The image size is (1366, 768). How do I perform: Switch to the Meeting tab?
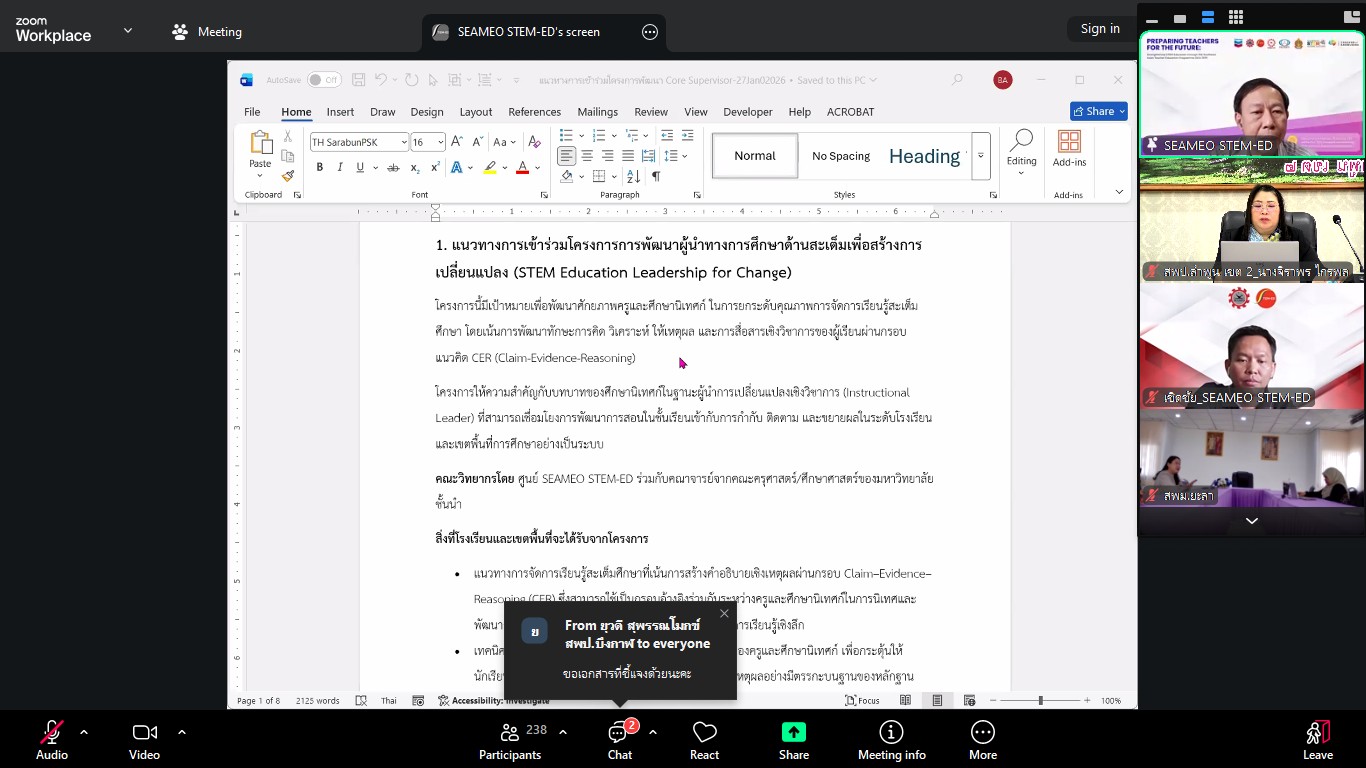tap(207, 32)
